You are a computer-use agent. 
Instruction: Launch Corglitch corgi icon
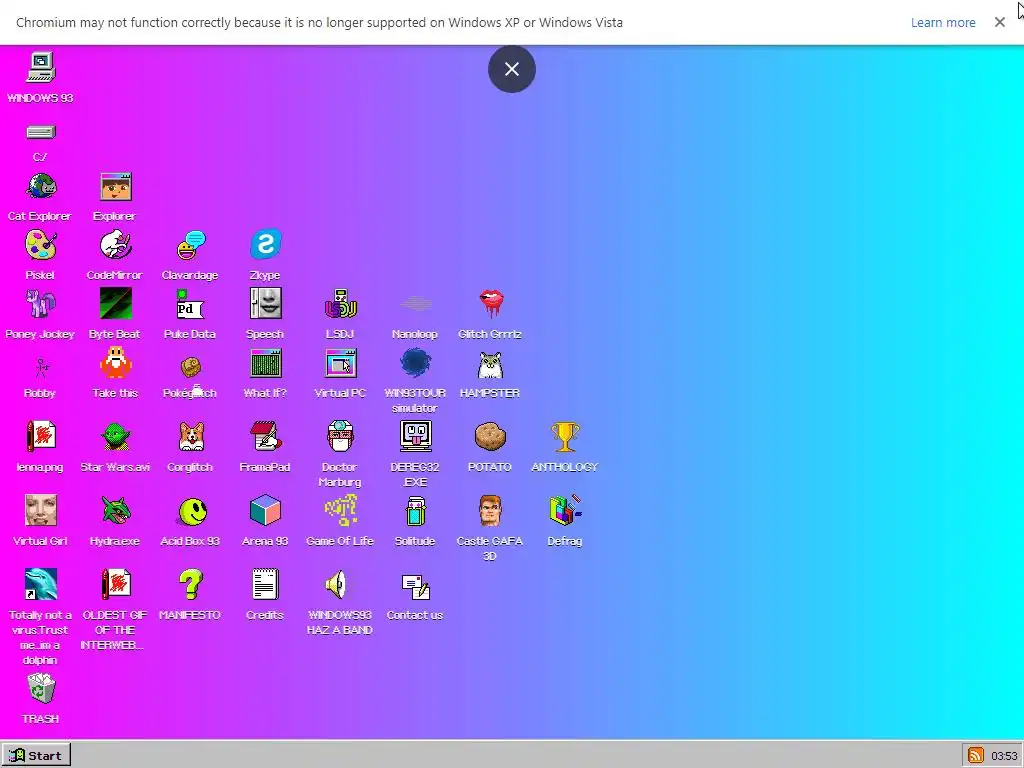point(191,437)
